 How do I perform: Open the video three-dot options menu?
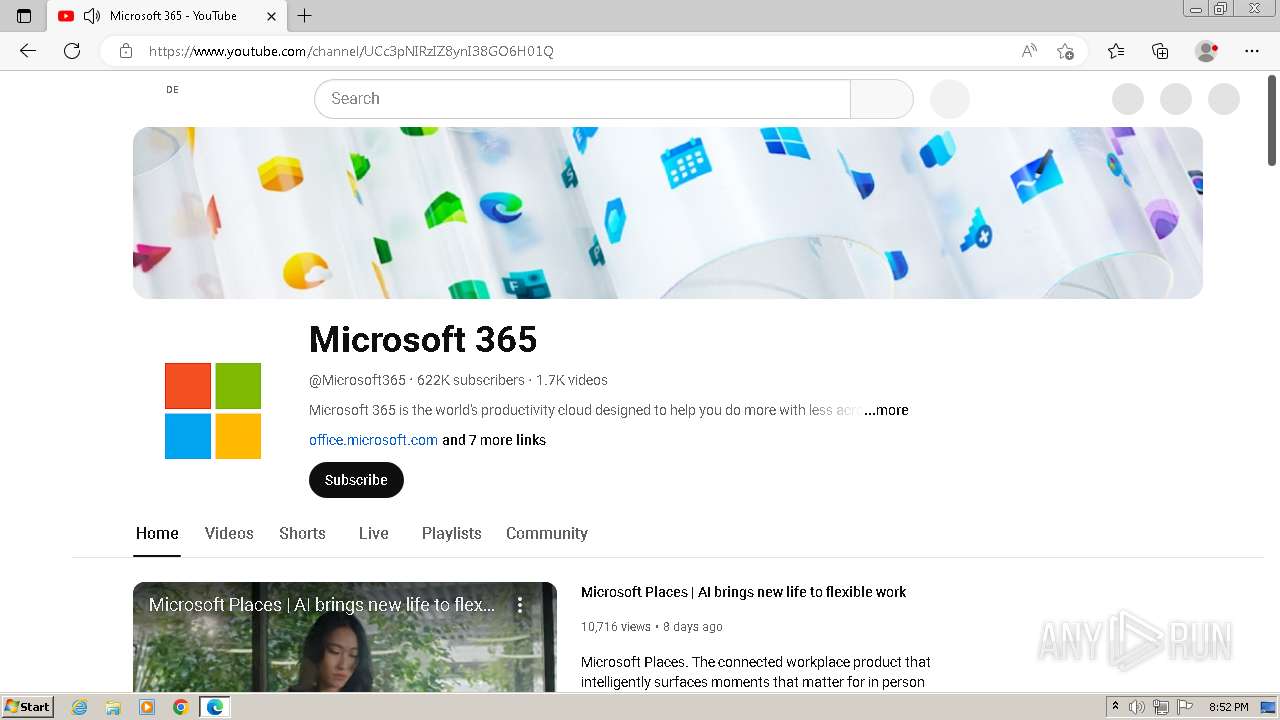pyautogui.click(x=520, y=605)
